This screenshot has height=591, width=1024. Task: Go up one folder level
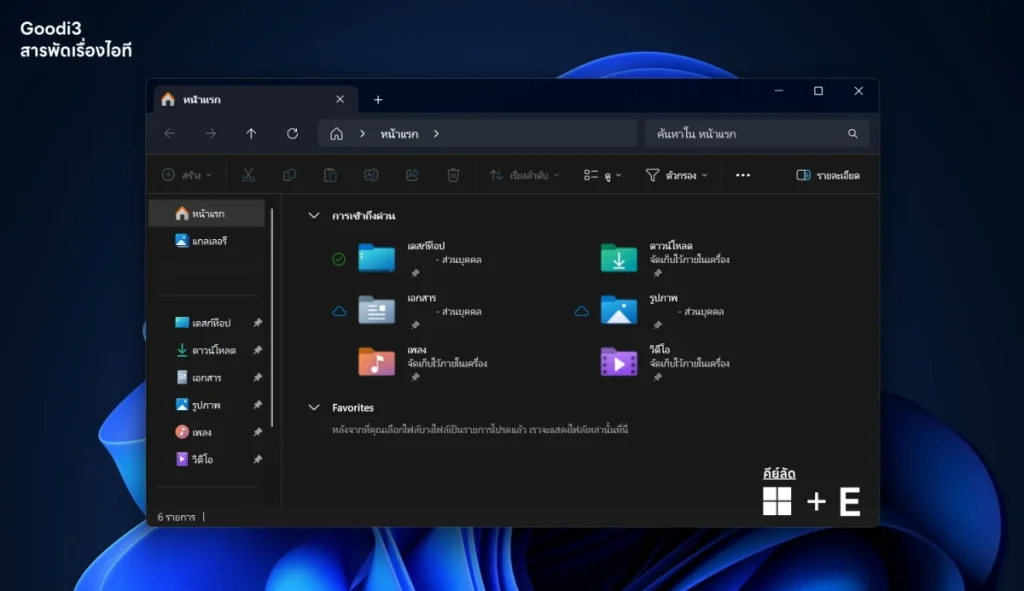pyautogui.click(x=251, y=133)
